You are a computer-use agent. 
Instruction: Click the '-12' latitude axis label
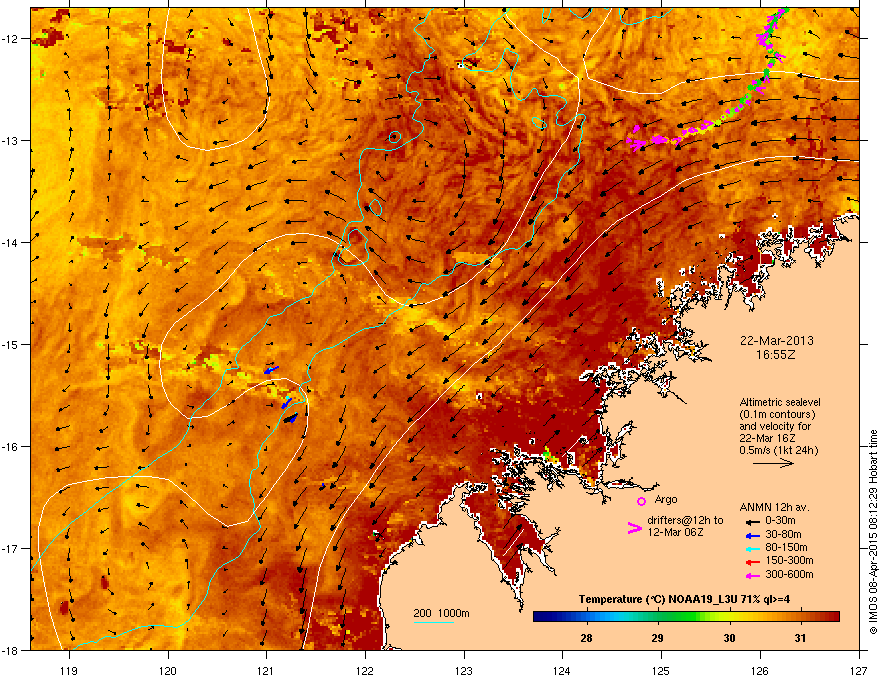coord(10,39)
